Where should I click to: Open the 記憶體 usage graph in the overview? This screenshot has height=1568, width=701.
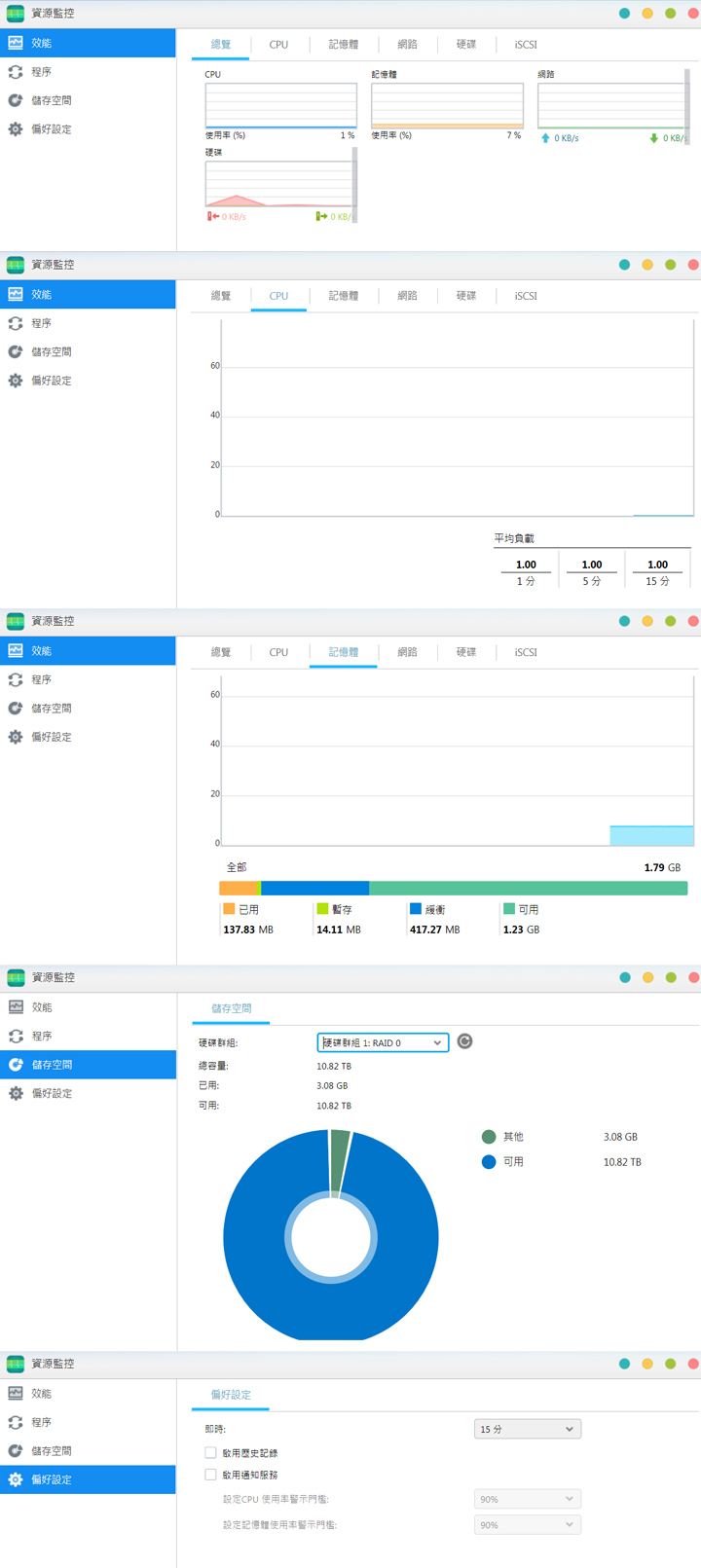[x=447, y=105]
